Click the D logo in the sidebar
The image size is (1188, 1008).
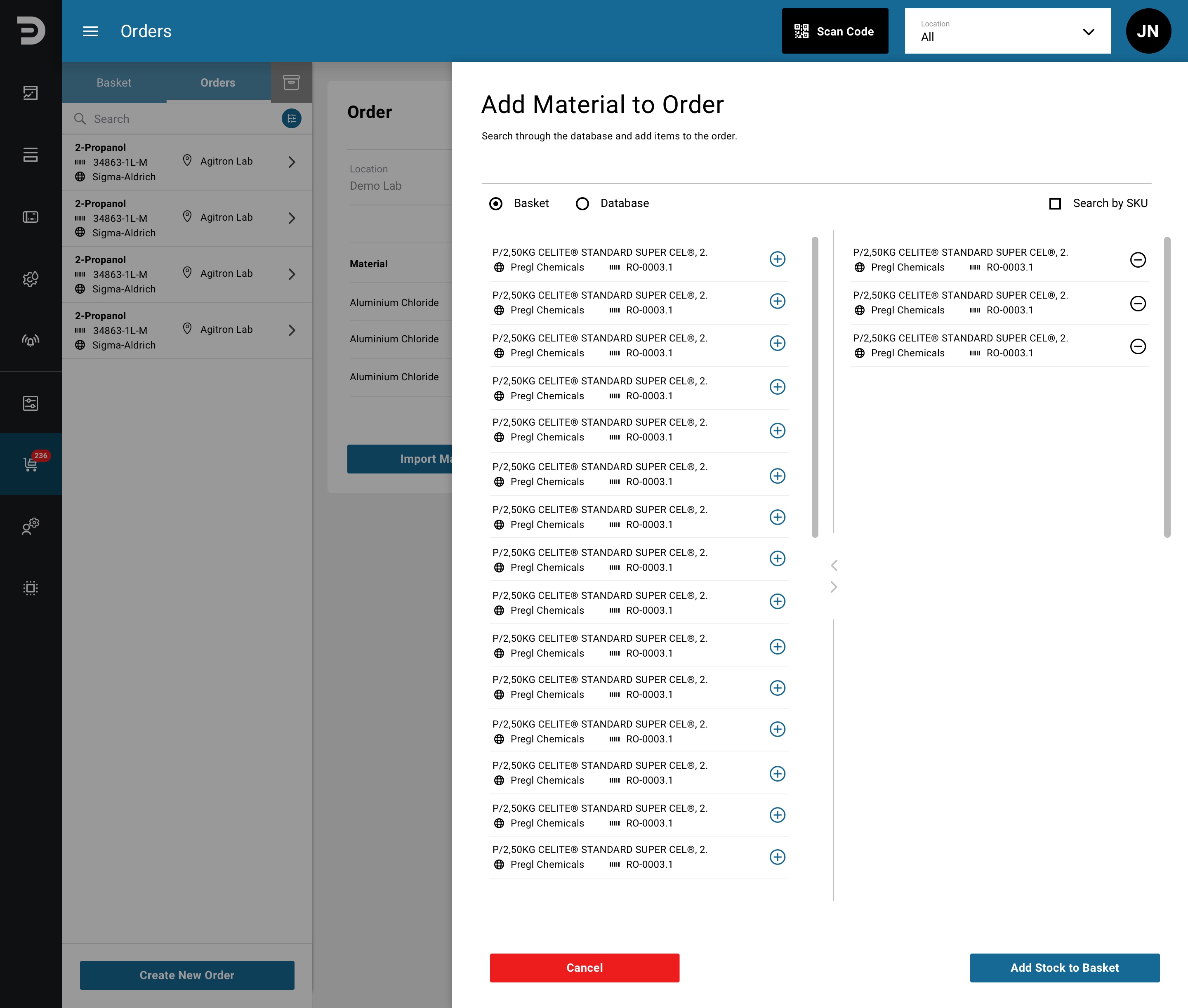pyautogui.click(x=31, y=30)
